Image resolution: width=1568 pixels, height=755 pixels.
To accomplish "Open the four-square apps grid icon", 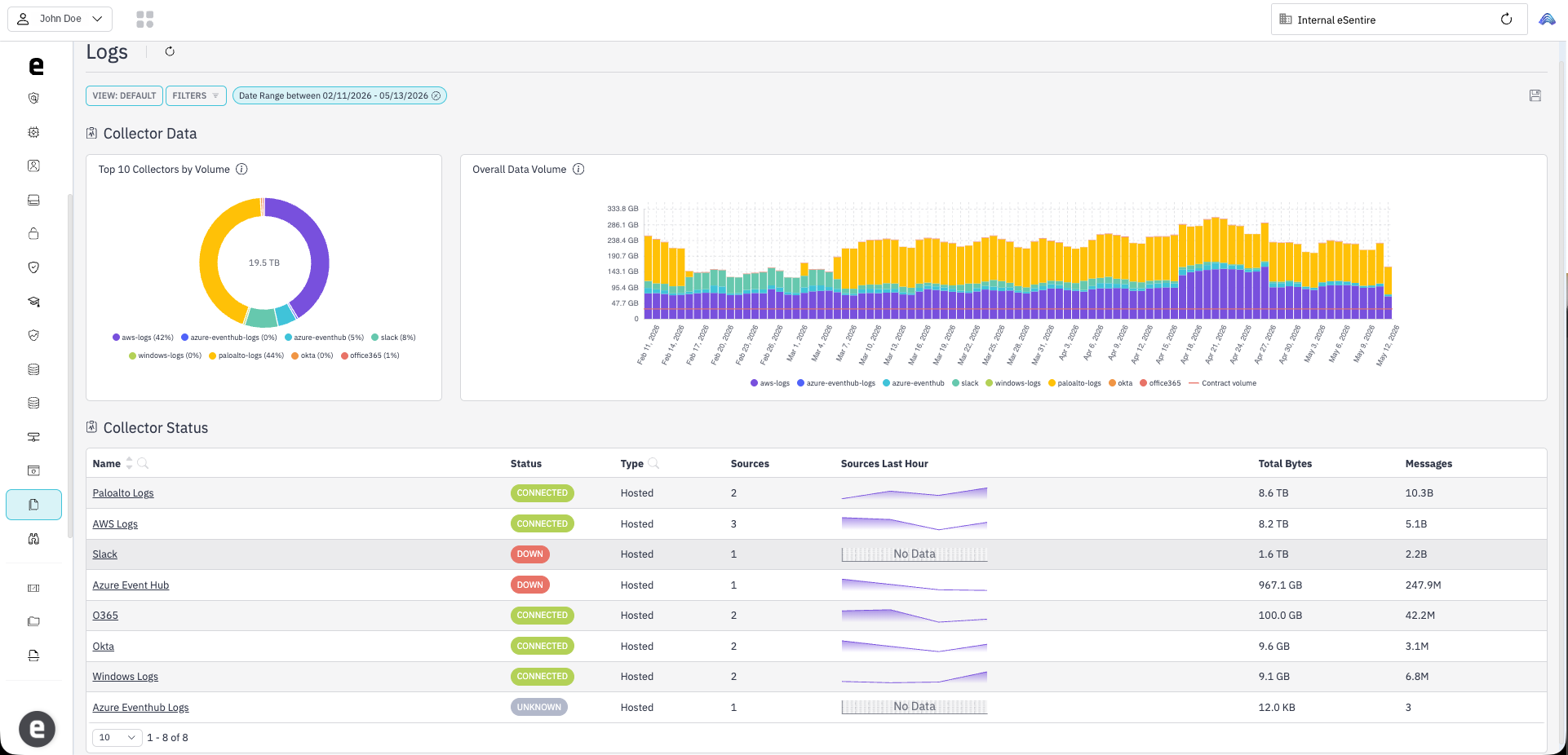I will 145,20.
